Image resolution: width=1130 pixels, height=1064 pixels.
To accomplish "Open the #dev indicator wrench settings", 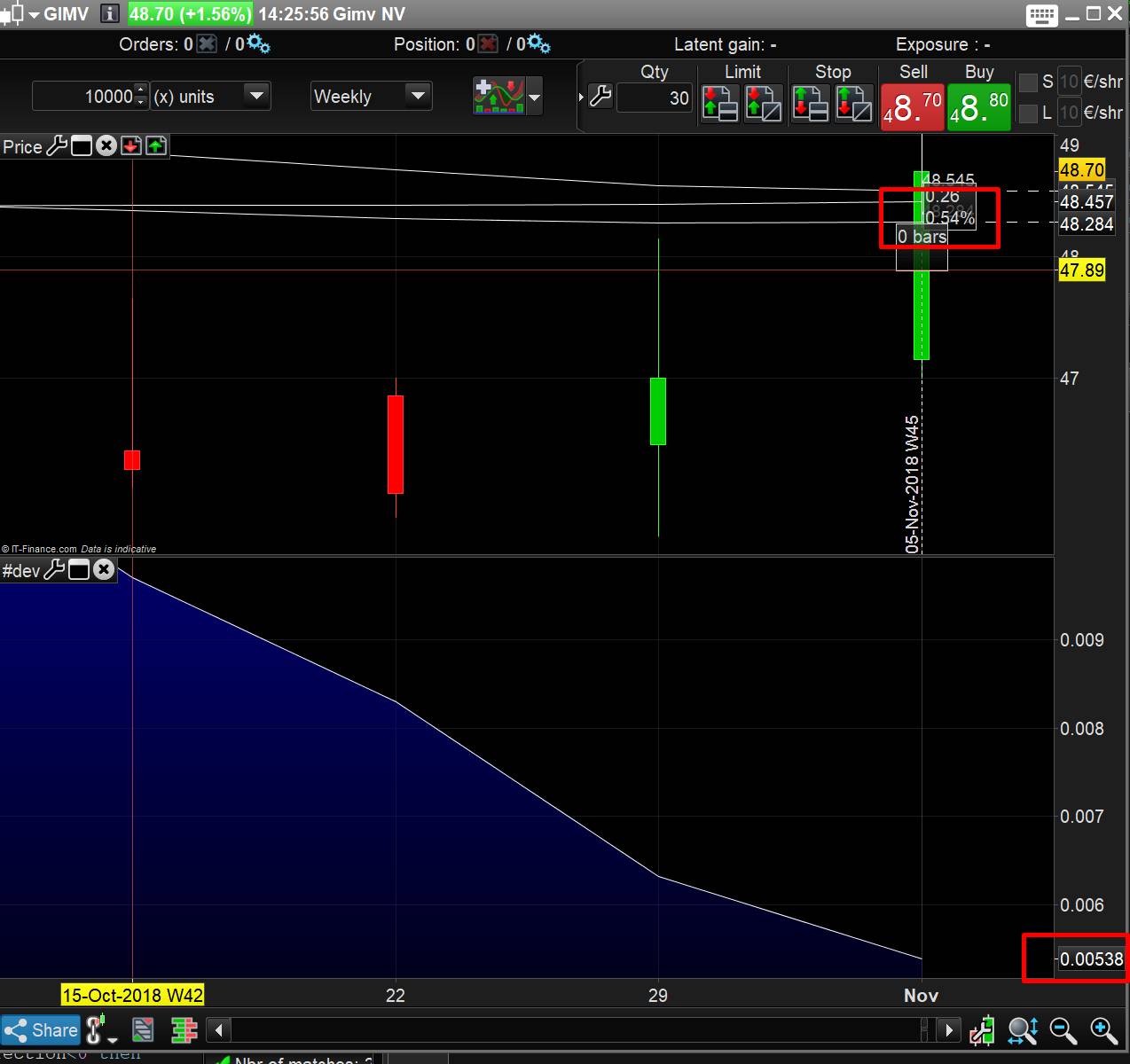I will [55, 570].
